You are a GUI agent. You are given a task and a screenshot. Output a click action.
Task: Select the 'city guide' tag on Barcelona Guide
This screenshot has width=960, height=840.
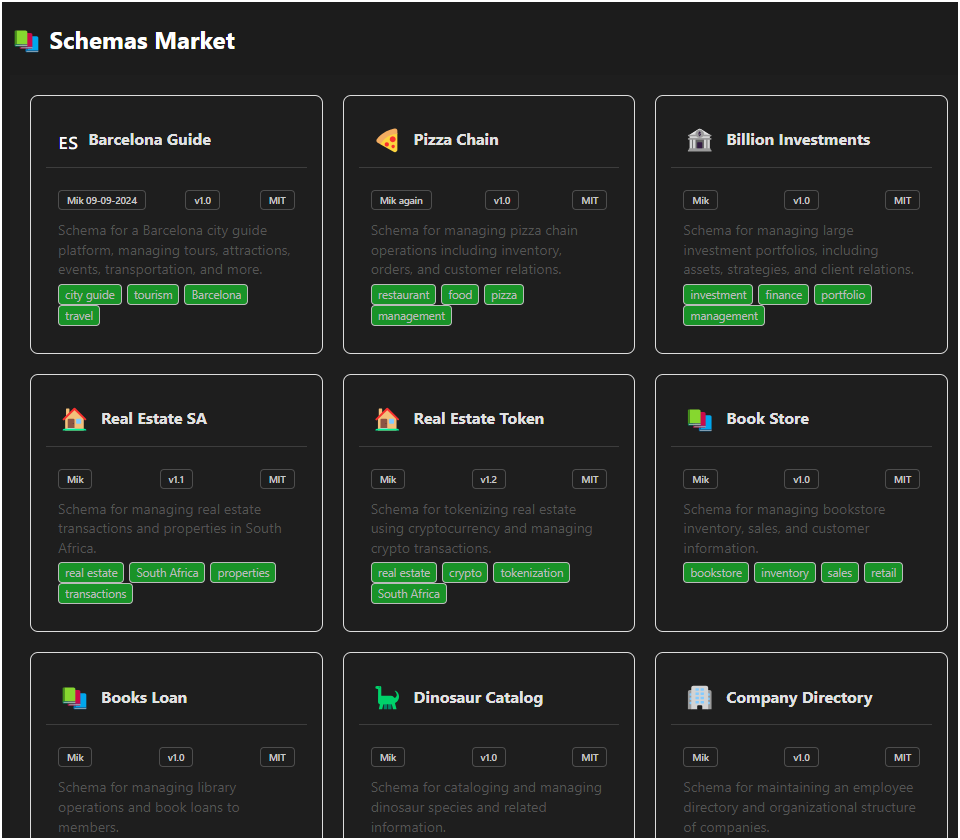90,295
